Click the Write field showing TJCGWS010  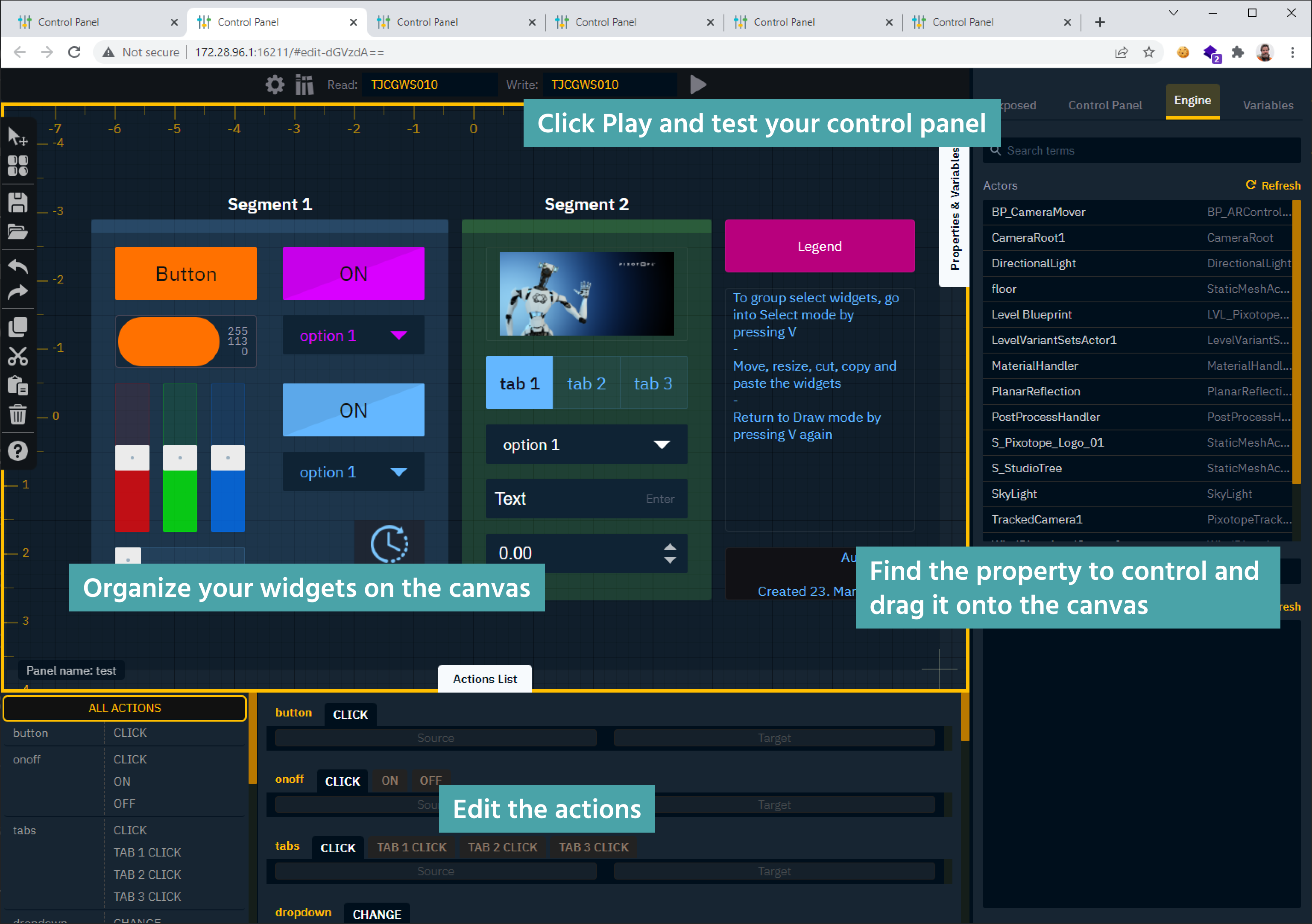point(609,84)
